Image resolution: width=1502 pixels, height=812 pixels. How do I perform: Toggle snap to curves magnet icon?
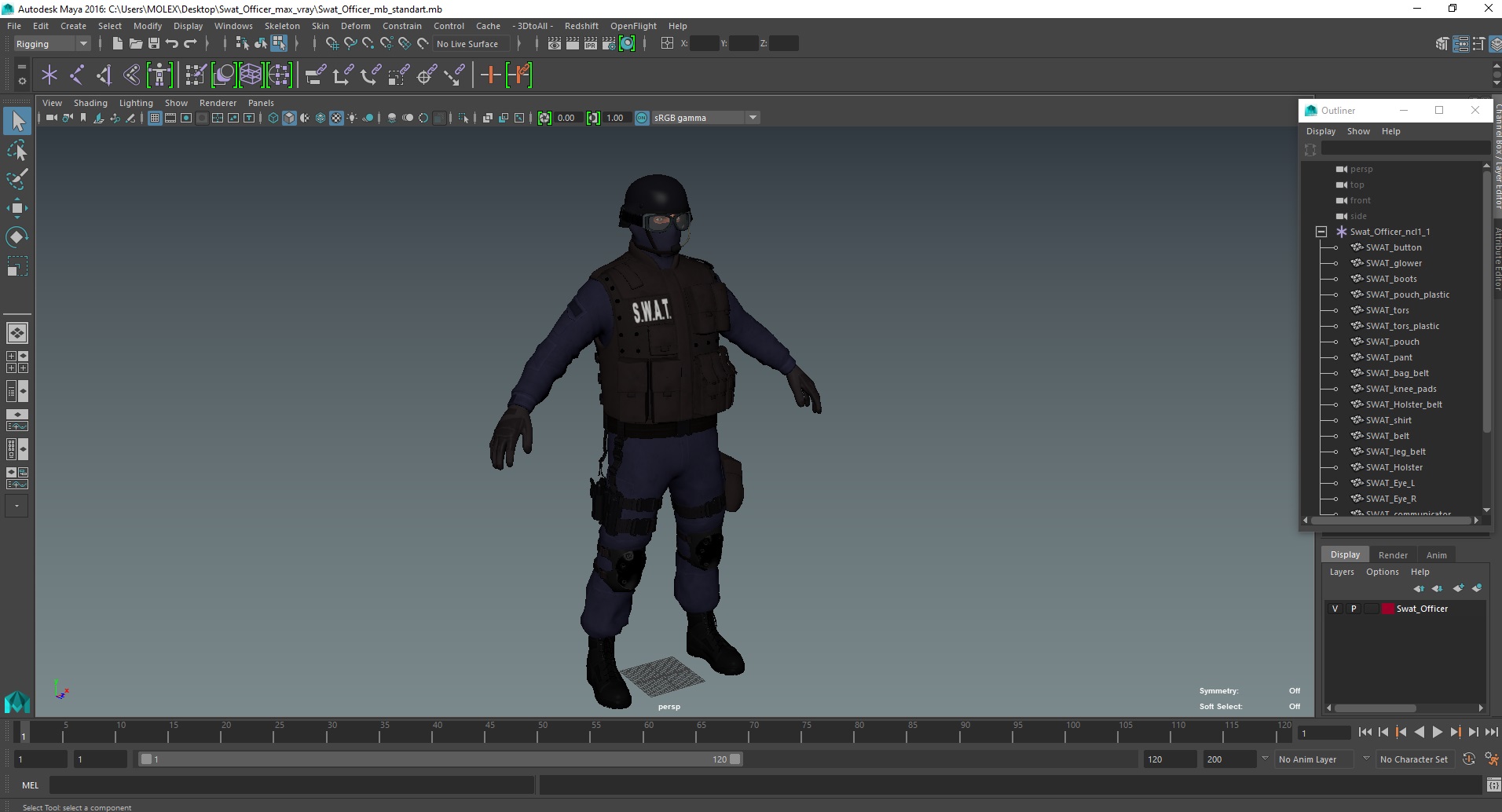350,44
